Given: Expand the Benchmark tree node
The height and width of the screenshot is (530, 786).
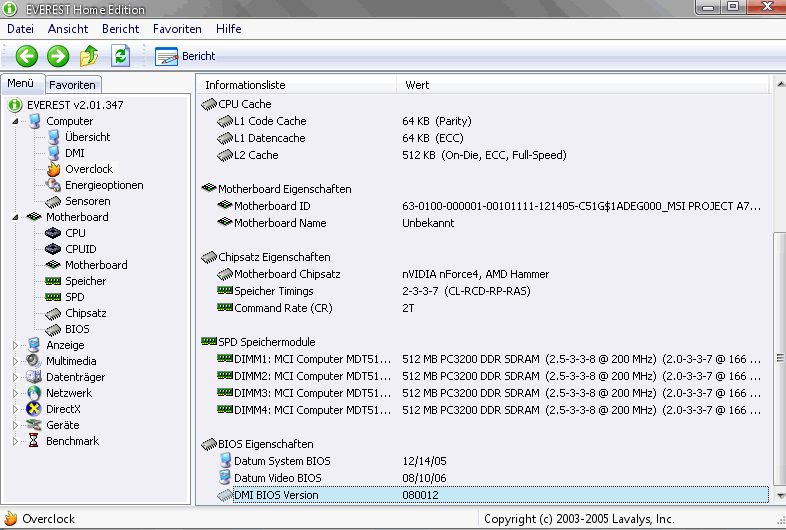Looking at the screenshot, I should 15,441.
